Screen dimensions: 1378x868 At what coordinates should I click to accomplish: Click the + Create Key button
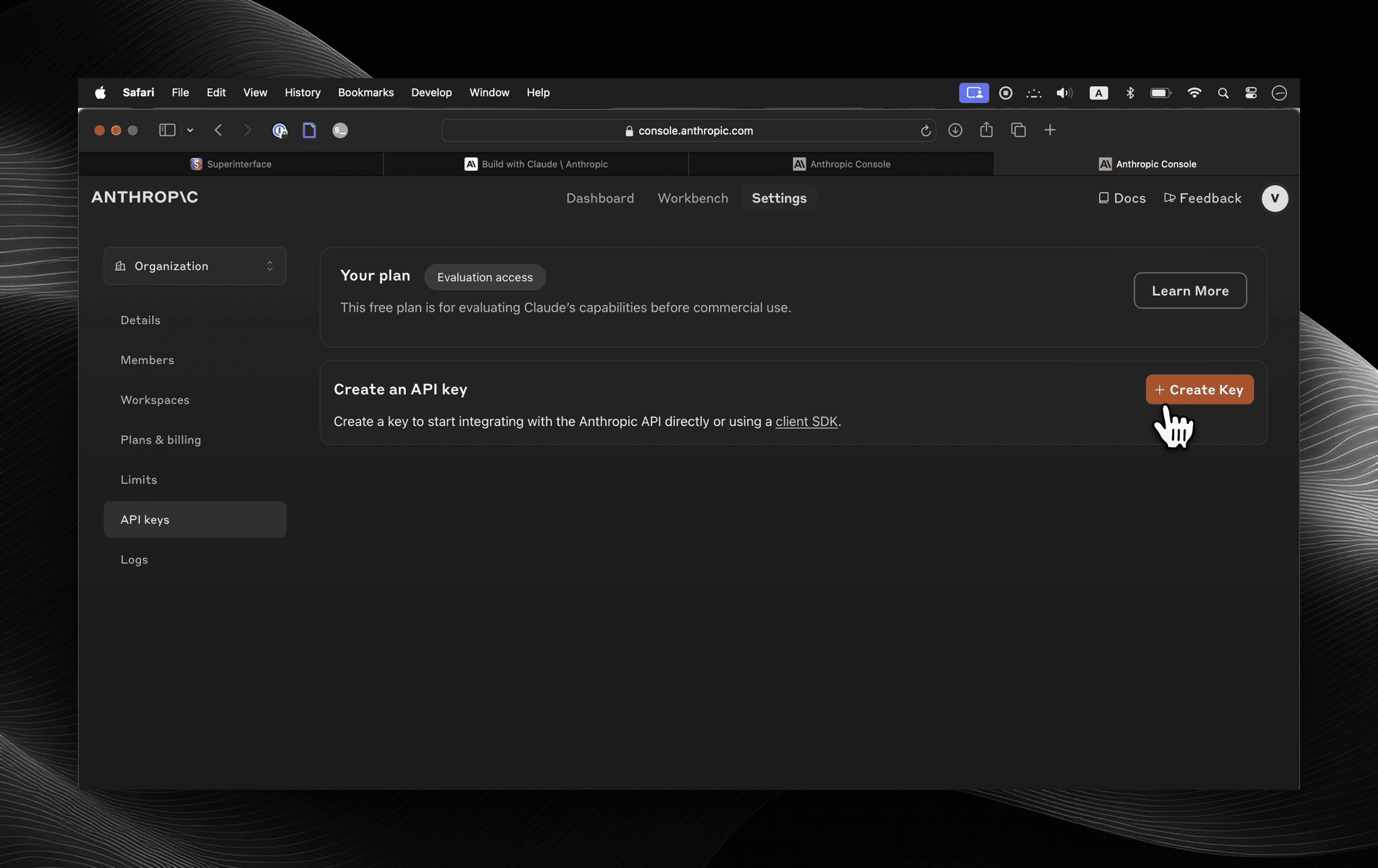point(1199,389)
